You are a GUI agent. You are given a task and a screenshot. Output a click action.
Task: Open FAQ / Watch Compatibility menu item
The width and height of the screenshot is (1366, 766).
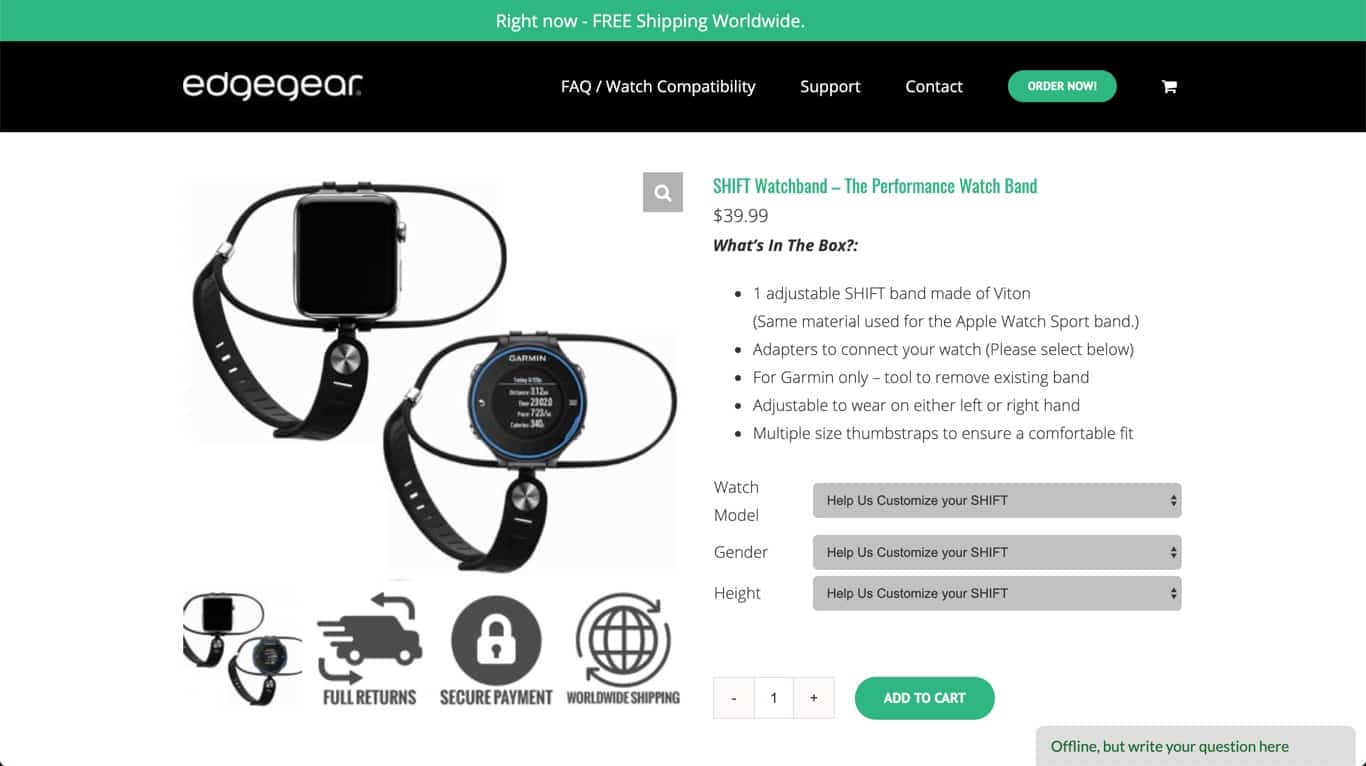pos(658,86)
